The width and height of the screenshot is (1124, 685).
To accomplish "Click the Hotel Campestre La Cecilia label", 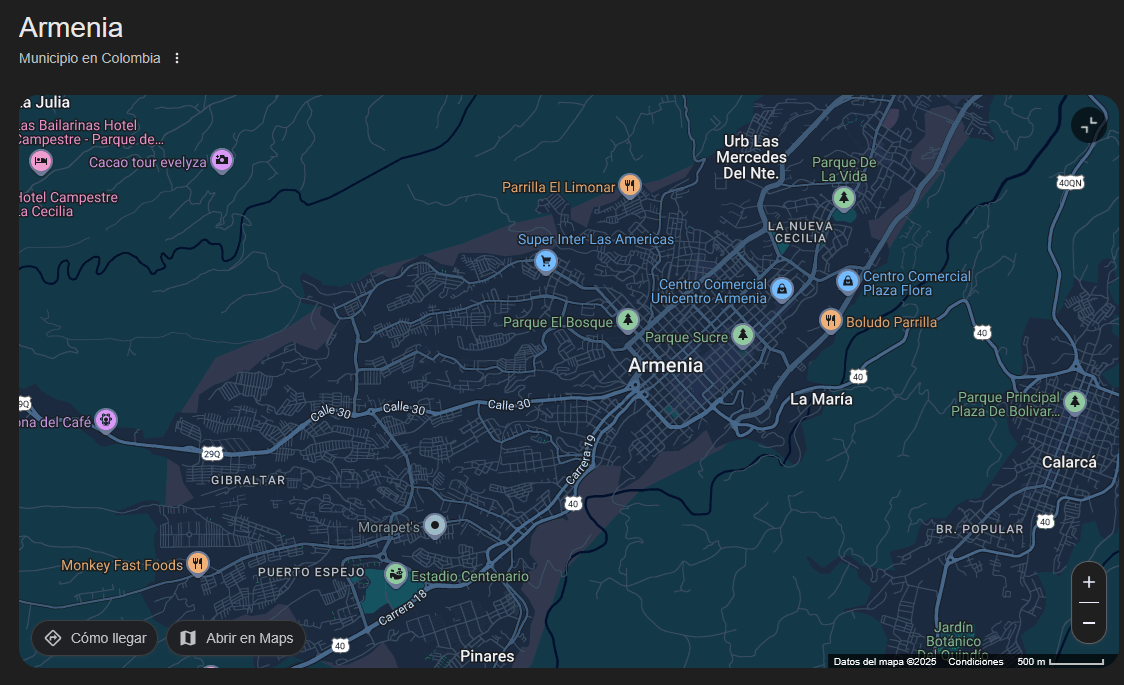I will (68, 204).
